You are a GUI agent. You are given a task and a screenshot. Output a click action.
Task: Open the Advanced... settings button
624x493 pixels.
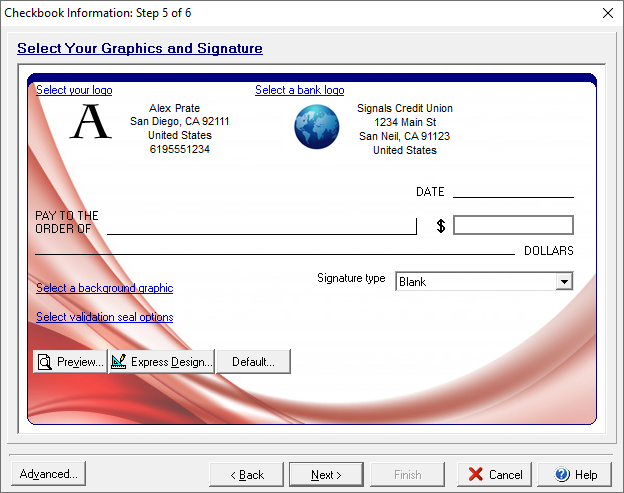pyautogui.click(x=49, y=474)
